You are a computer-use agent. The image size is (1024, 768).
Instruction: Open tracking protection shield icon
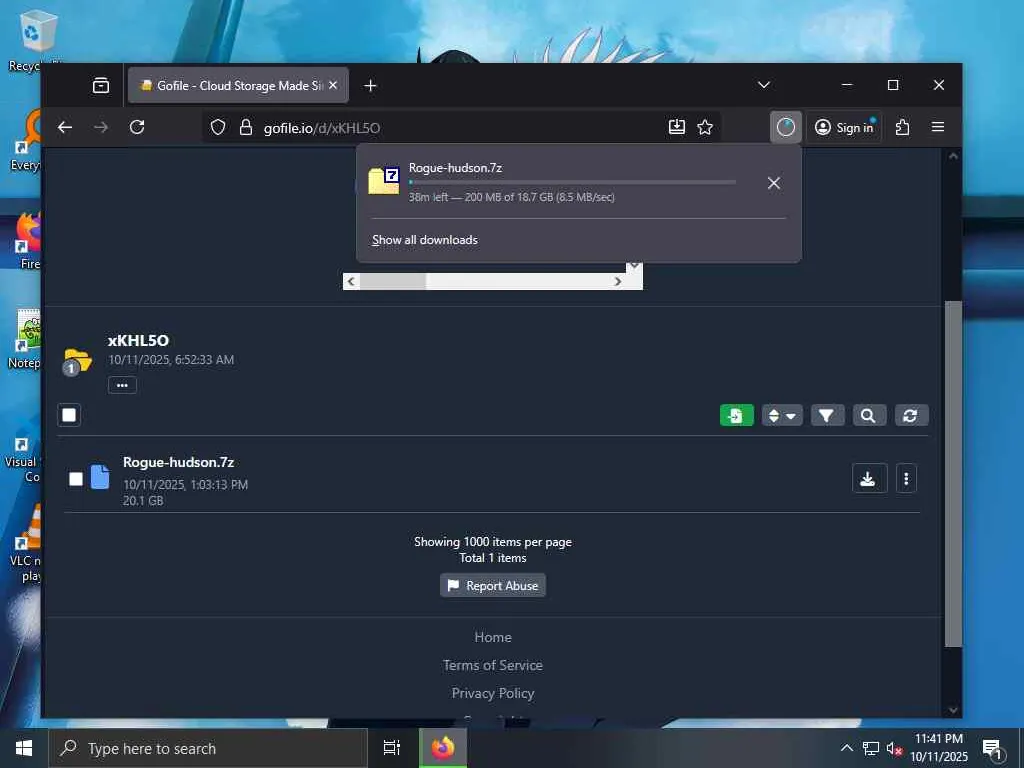pyautogui.click(x=218, y=127)
